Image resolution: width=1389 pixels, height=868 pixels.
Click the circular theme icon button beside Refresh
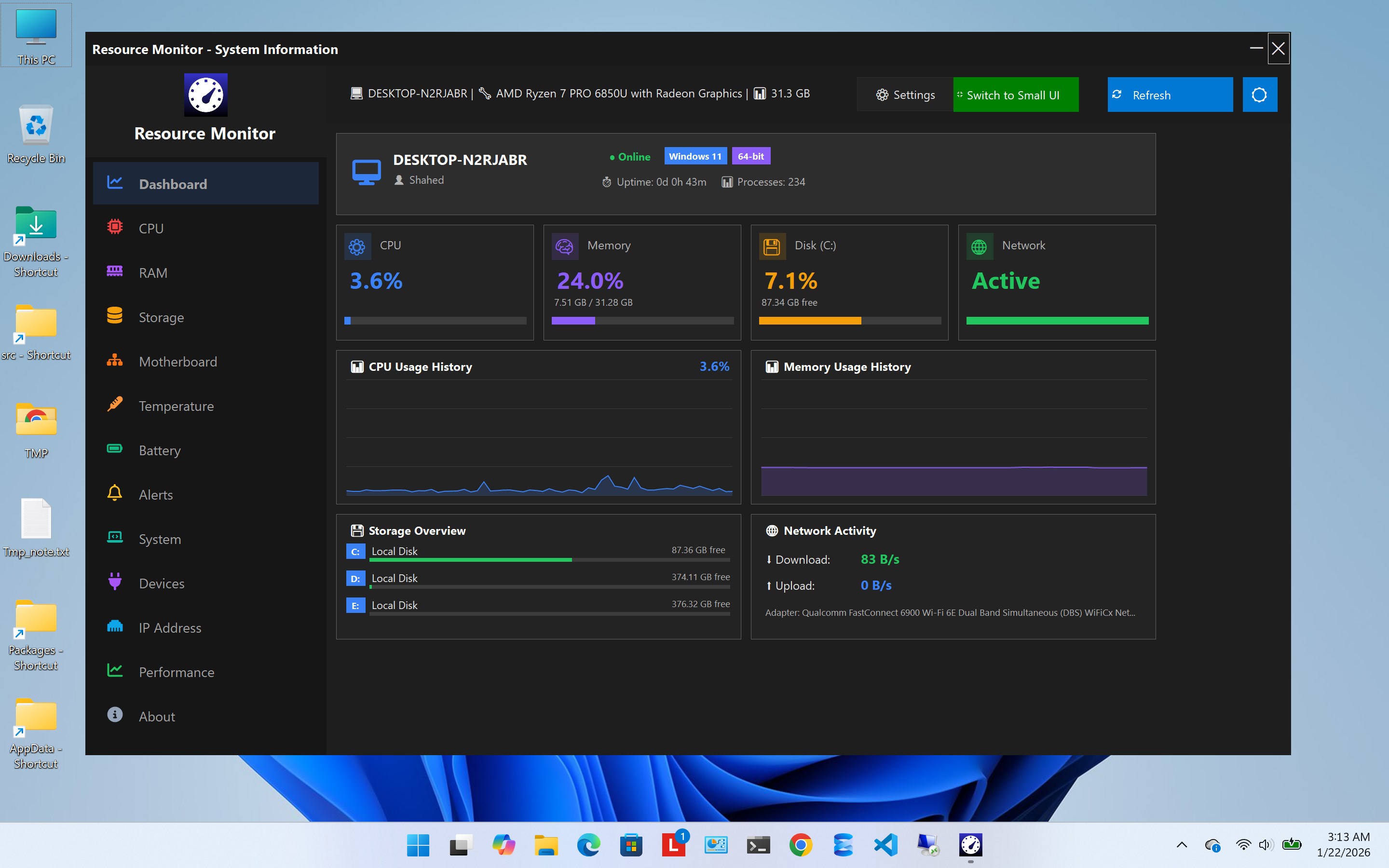(1259, 95)
